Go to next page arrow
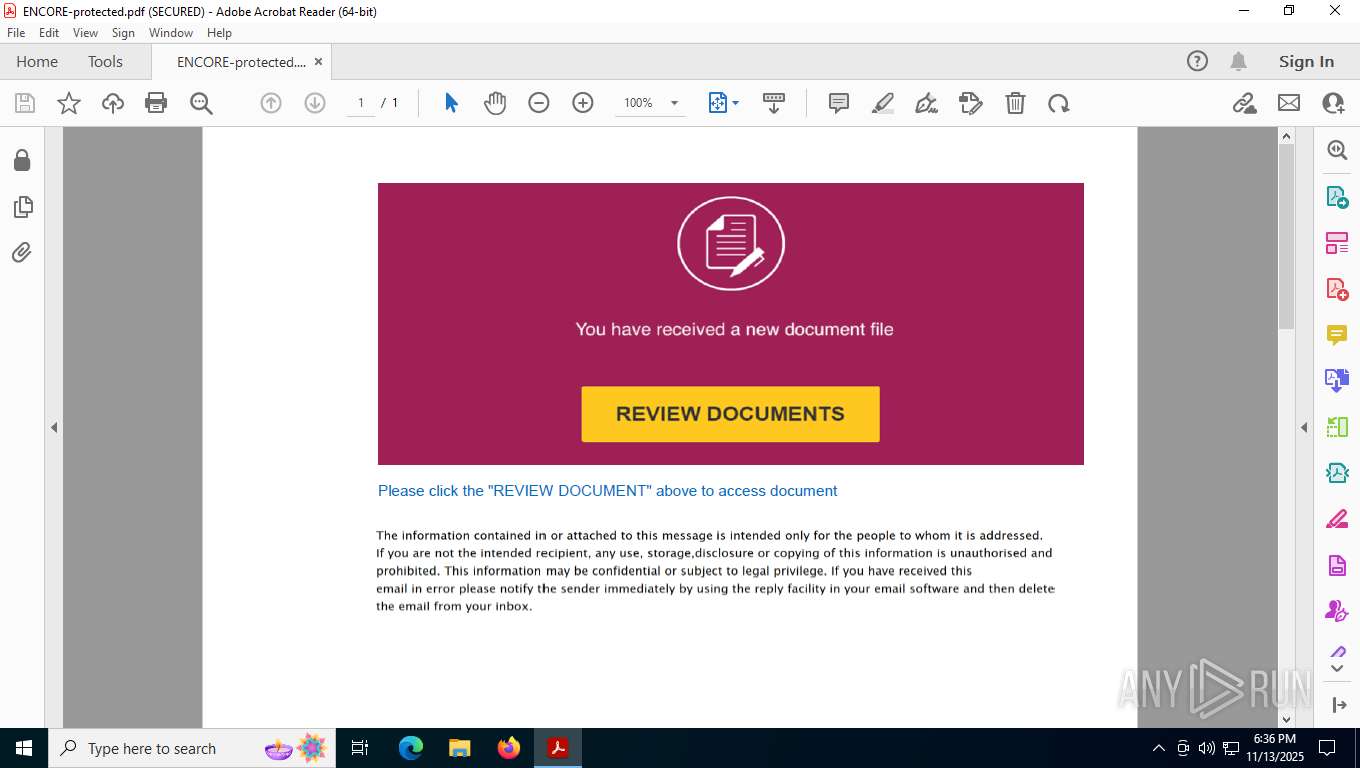 (x=315, y=103)
